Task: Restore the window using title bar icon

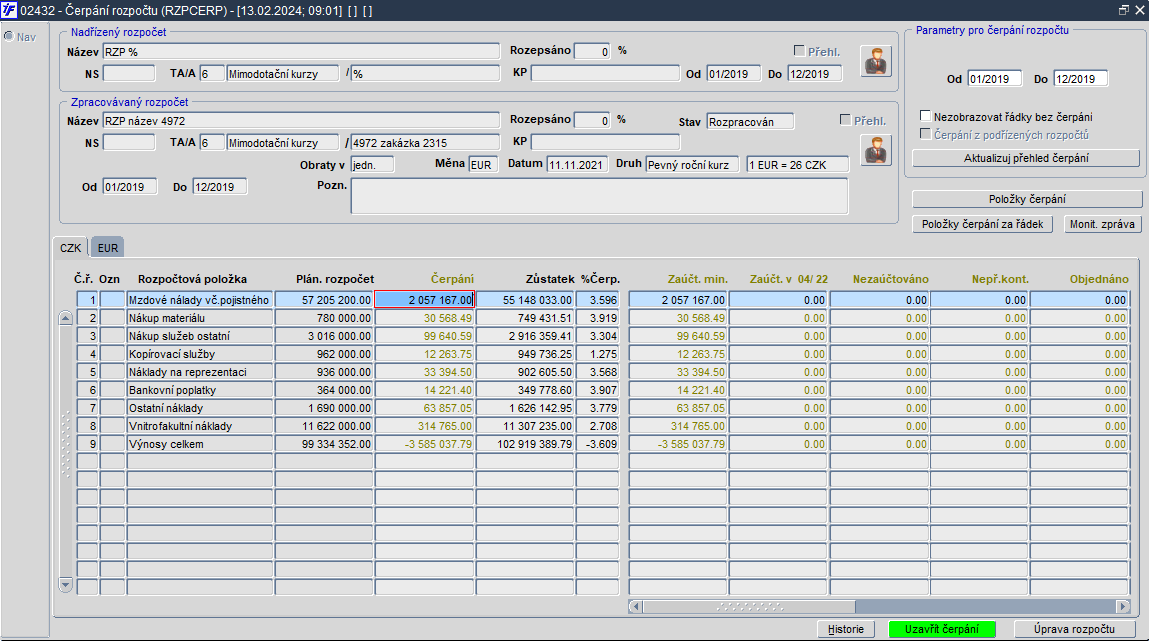Action: pos(1123,10)
